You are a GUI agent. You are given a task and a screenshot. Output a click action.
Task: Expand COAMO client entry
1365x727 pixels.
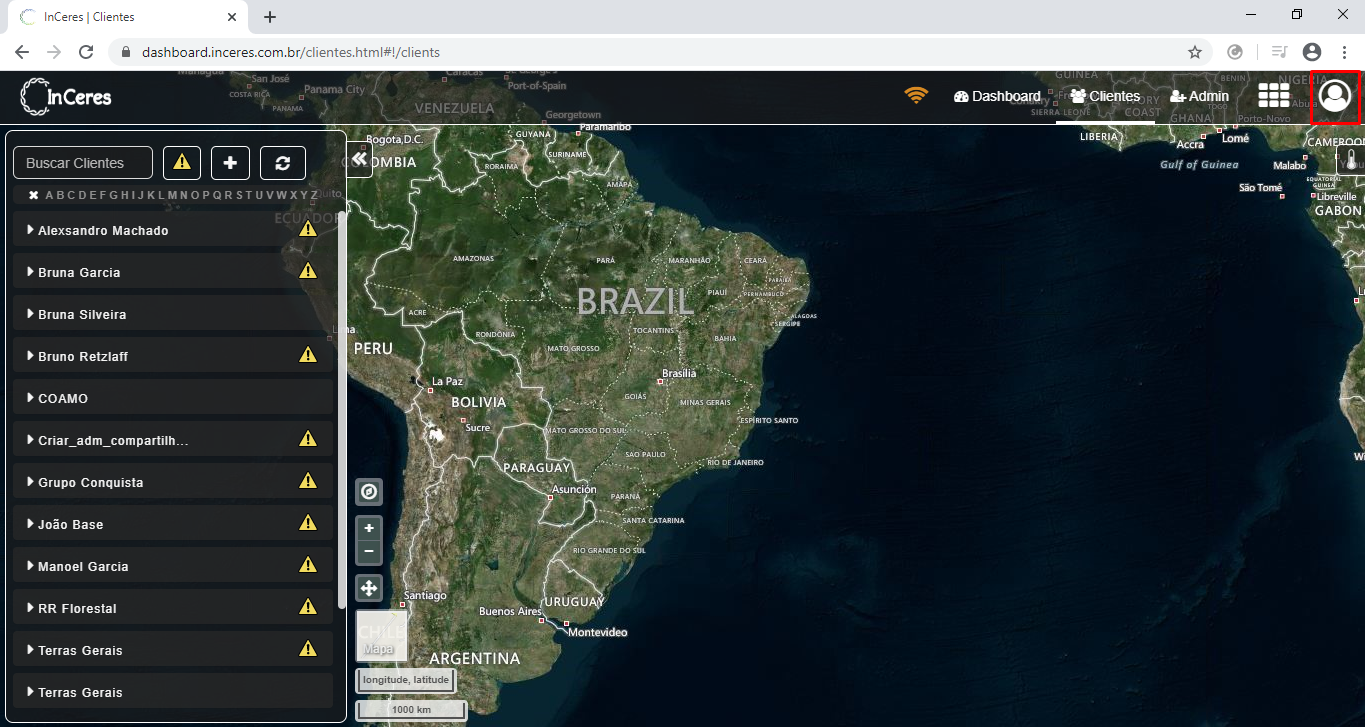click(x=31, y=398)
